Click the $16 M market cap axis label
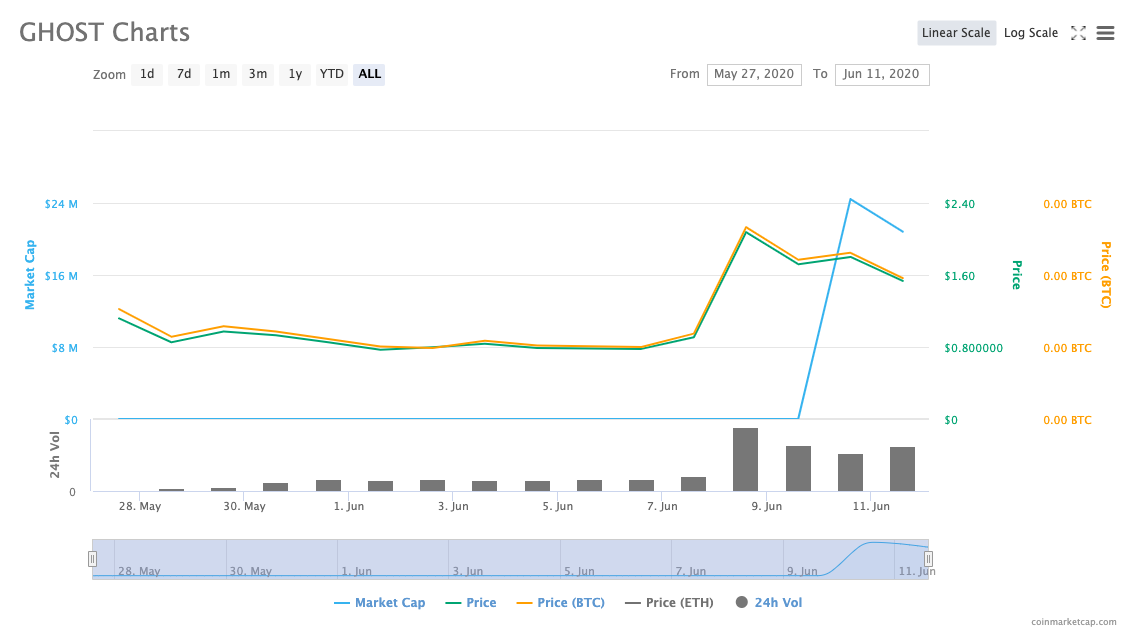1141x643 pixels. click(61, 276)
